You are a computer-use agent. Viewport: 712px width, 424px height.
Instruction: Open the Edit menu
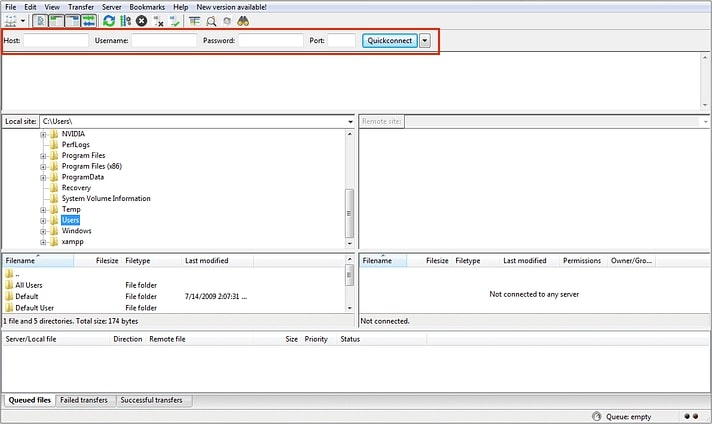click(30, 7)
